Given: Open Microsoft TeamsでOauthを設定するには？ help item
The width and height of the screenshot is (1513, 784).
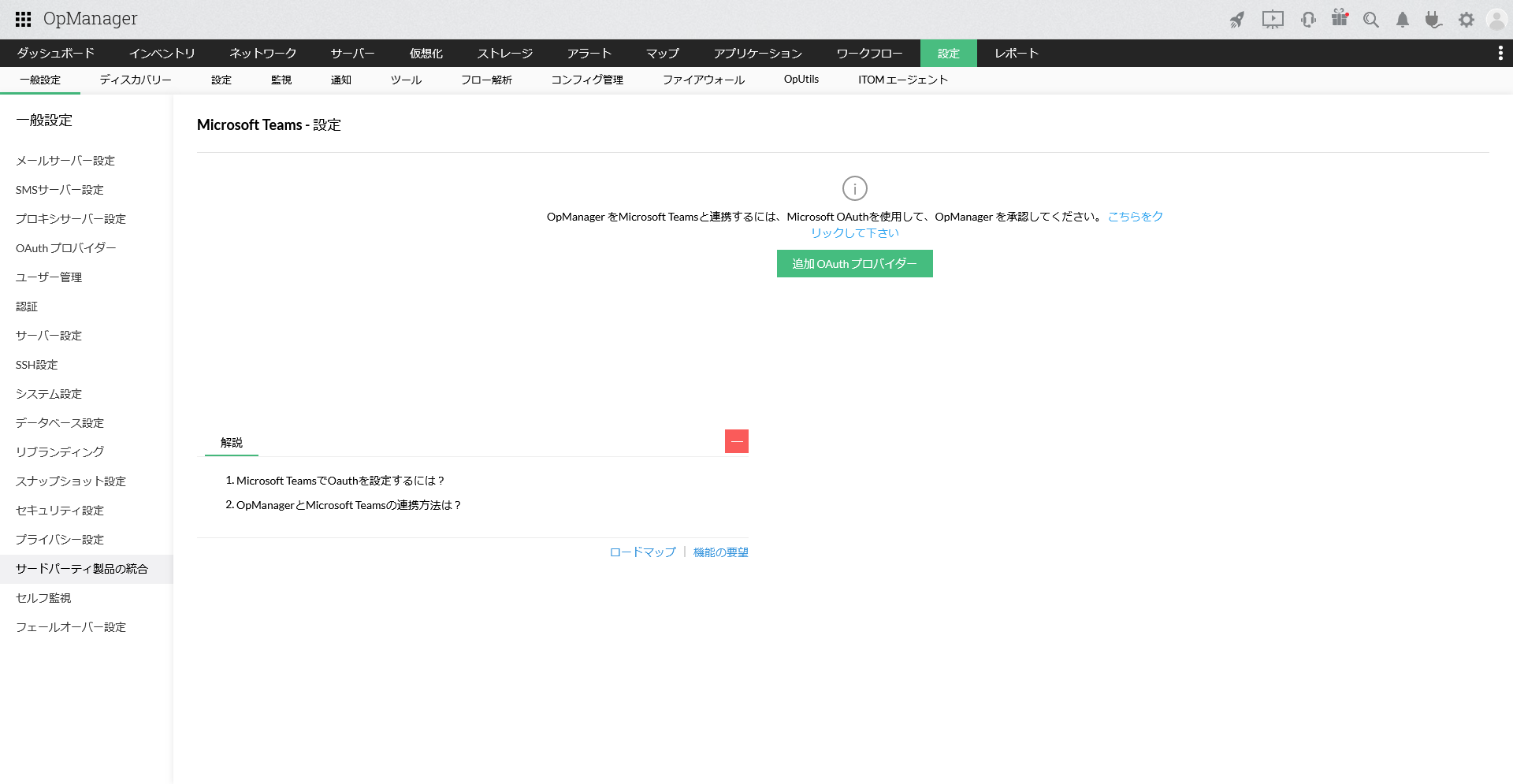Looking at the screenshot, I should coord(340,481).
